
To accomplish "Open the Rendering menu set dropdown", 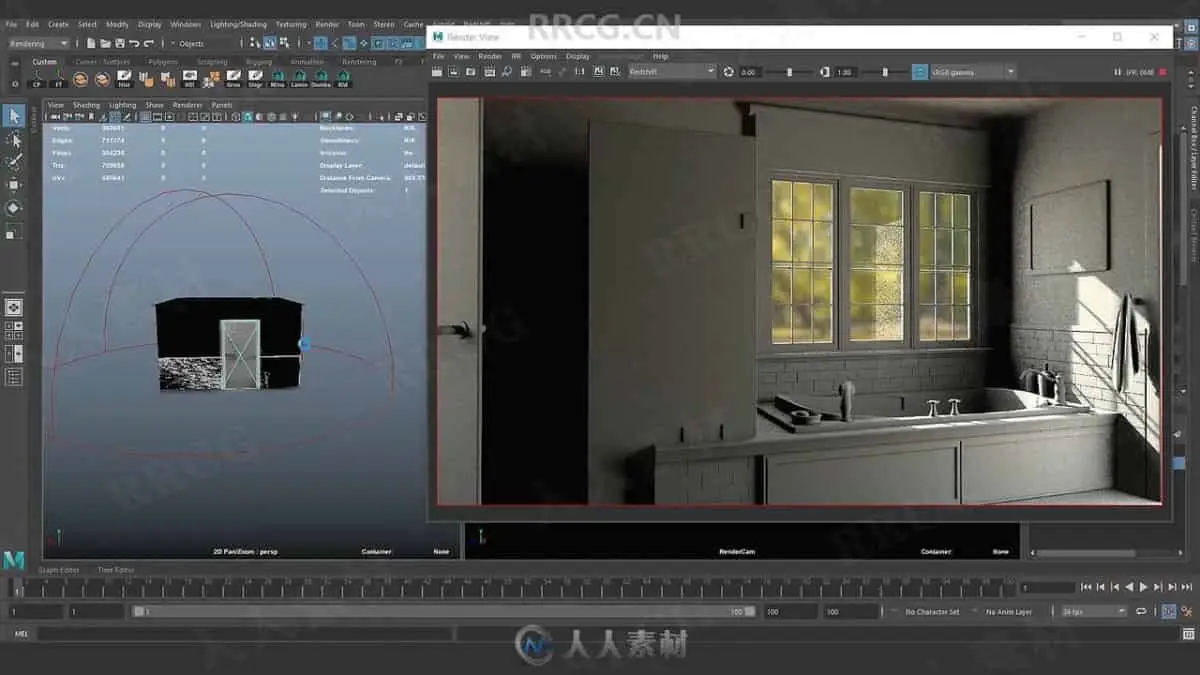I will (39, 43).
